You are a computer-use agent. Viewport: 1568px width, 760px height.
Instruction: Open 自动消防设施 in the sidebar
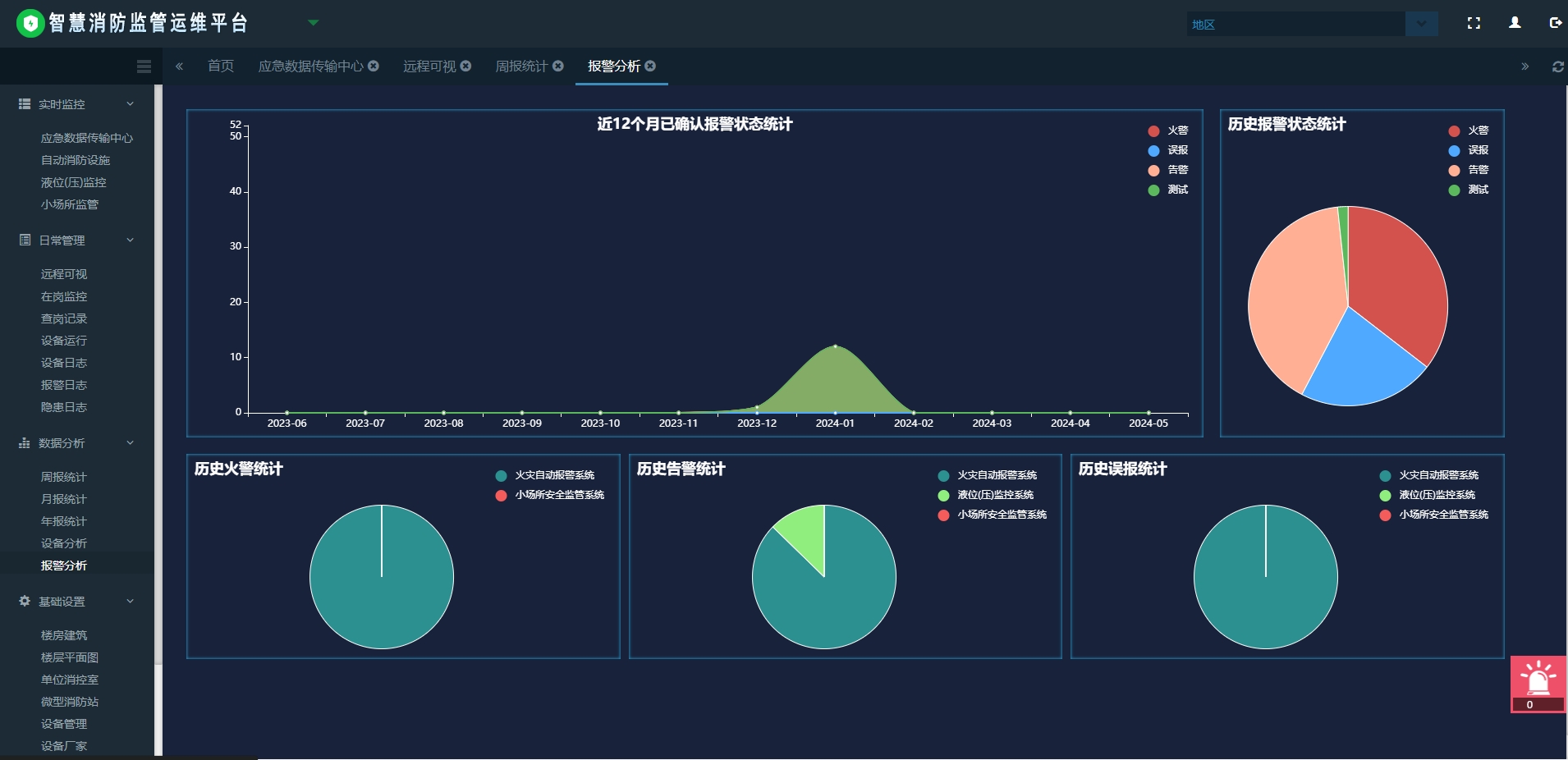tap(76, 160)
